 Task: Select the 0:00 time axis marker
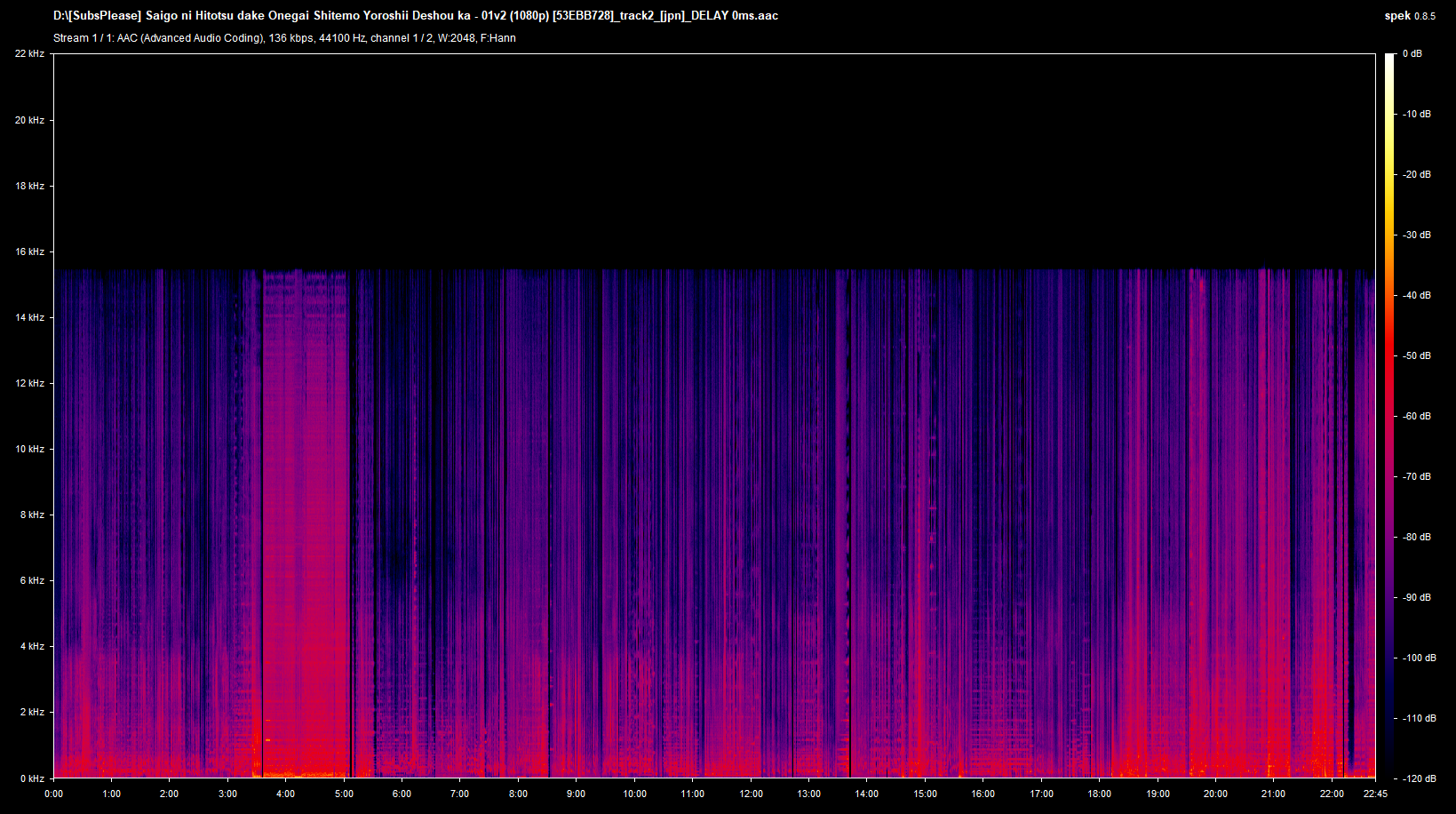(x=53, y=794)
